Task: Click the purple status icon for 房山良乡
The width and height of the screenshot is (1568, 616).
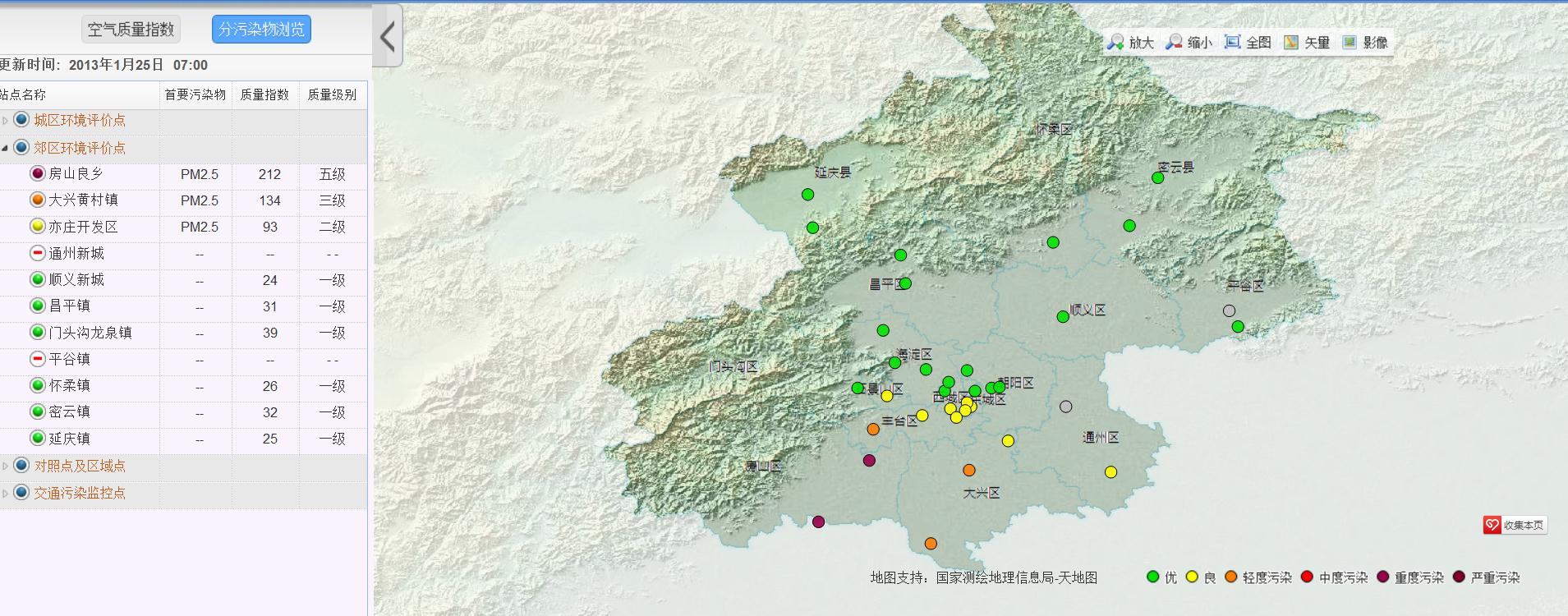Action: [x=37, y=173]
